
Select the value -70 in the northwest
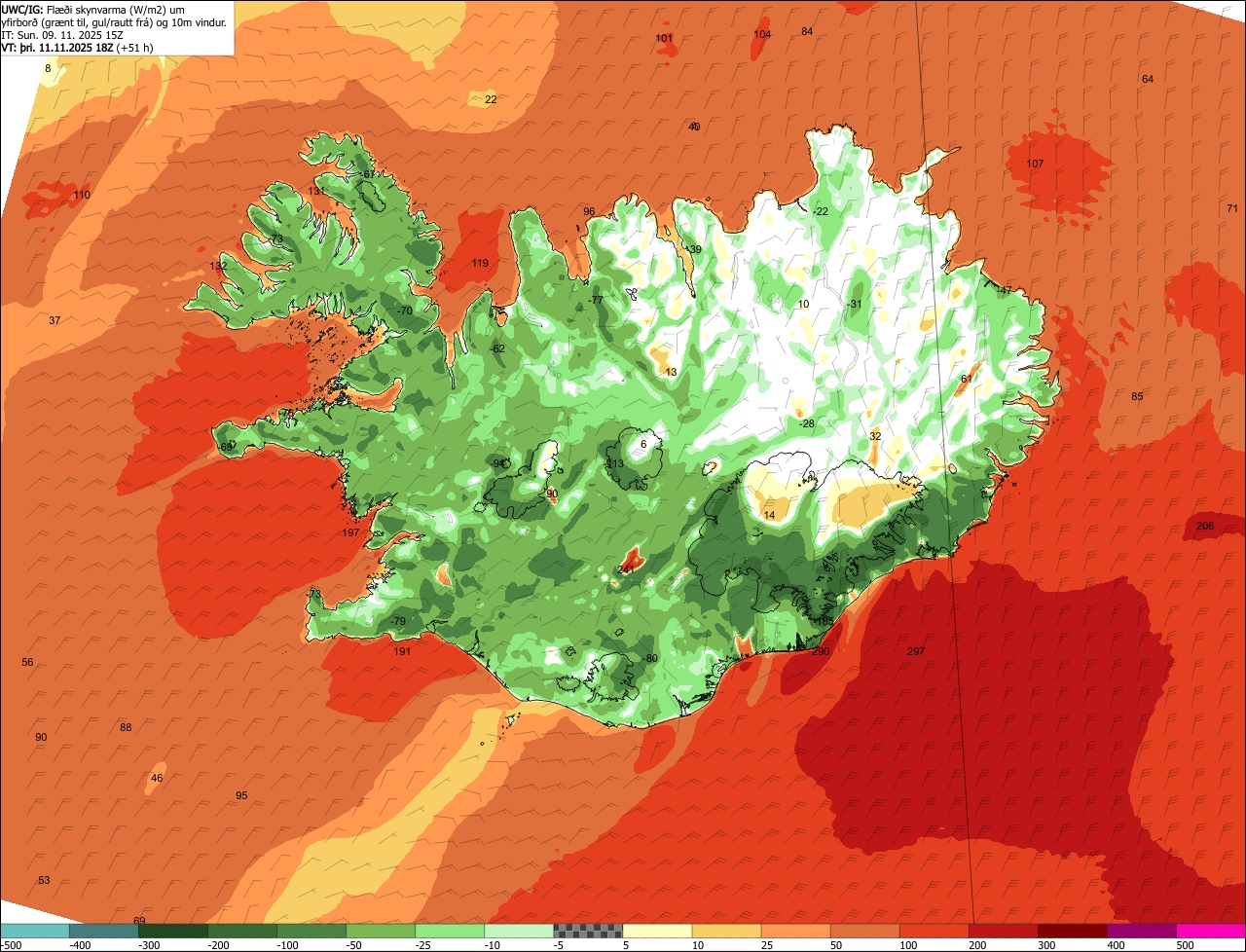point(405,310)
